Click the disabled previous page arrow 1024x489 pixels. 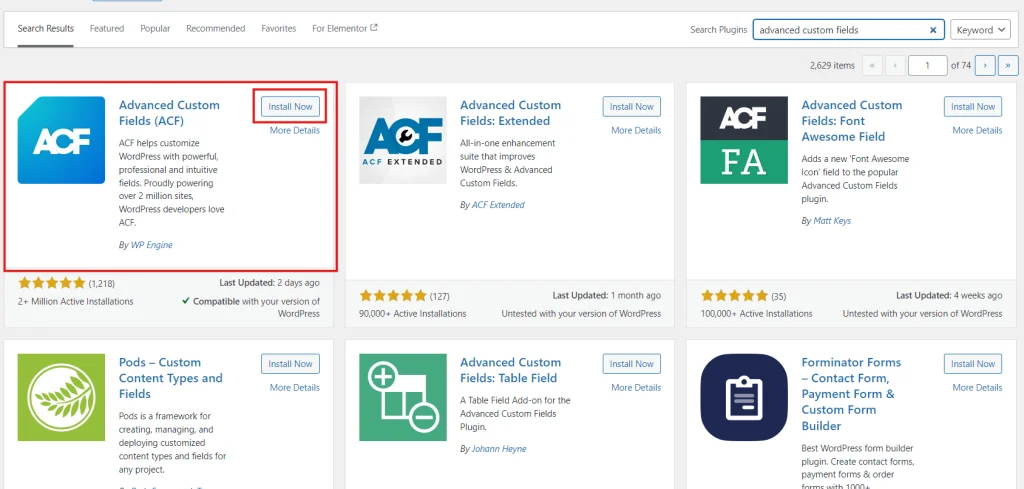895,65
